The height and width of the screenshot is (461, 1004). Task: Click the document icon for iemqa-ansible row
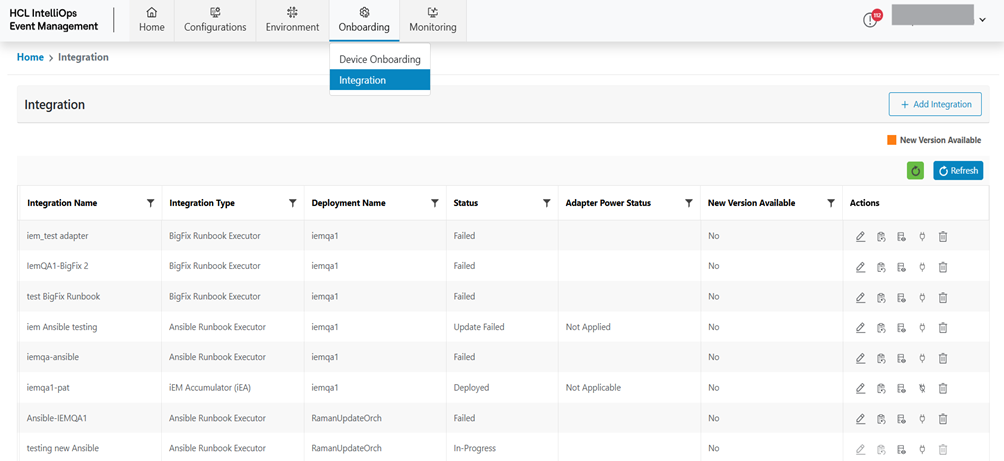(x=901, y=358)
